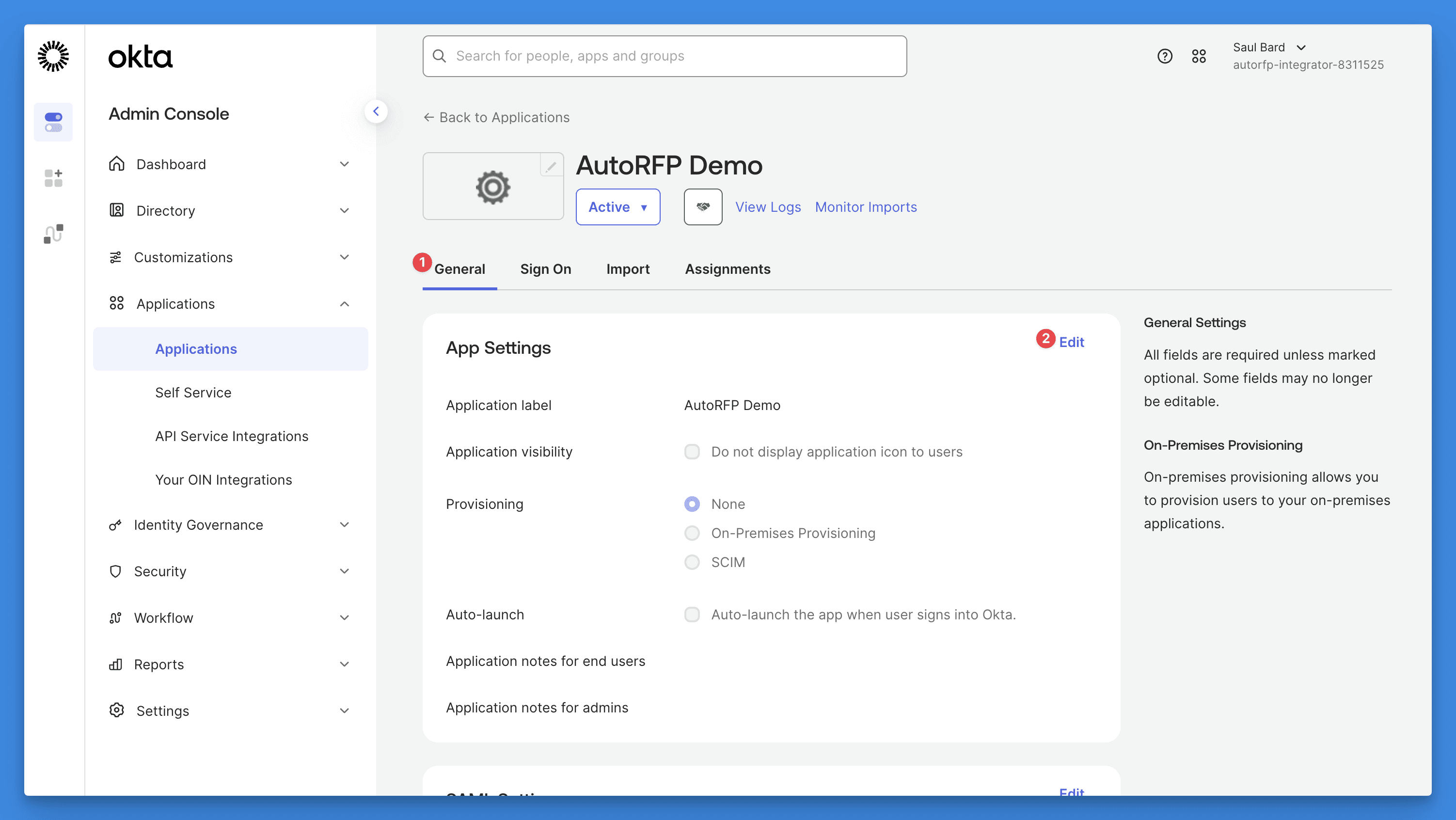Image resolution: width=1456 pixels, height=820 pixels.
Task: Select the SCIM provisioning radio button
Action: point(692,562)
